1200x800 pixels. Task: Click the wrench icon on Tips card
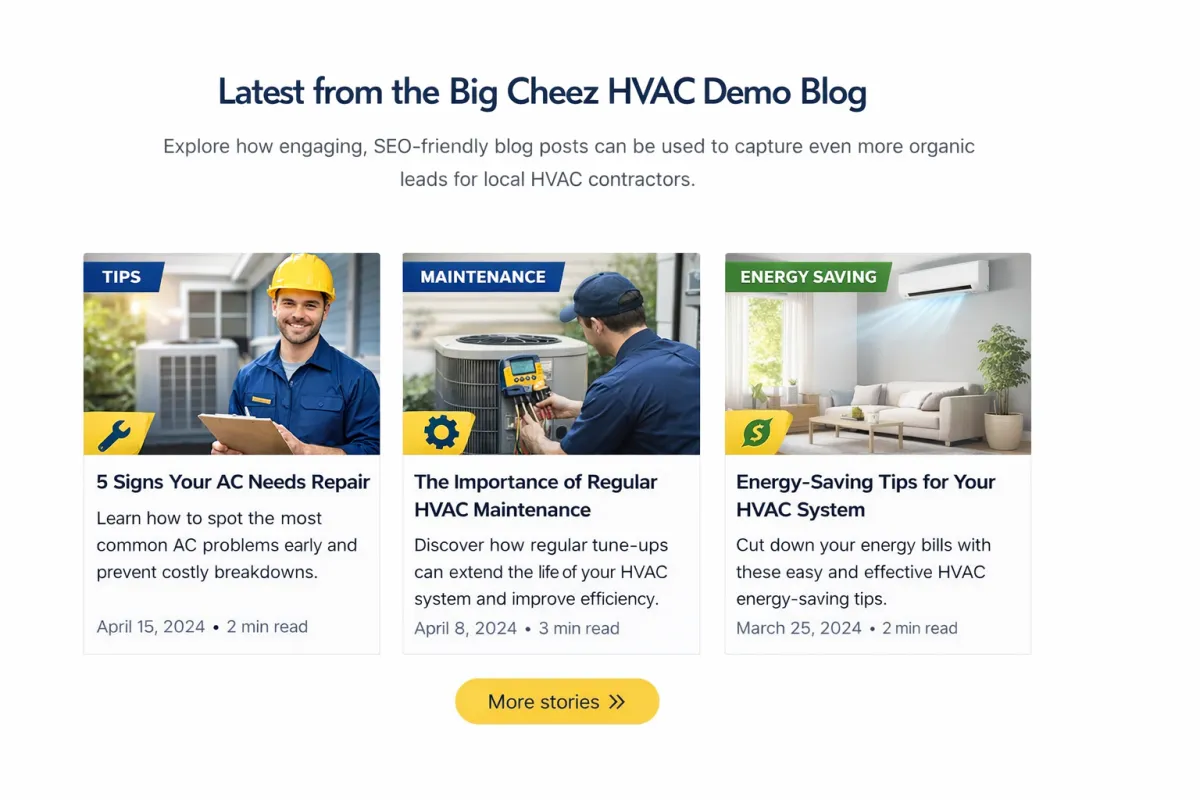(114, 434)
